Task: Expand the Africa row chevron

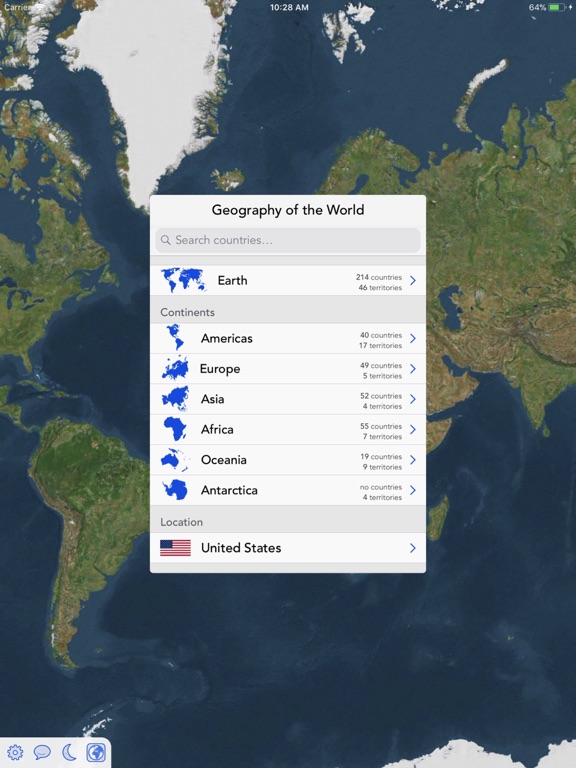Action: [x=413, y=429]
